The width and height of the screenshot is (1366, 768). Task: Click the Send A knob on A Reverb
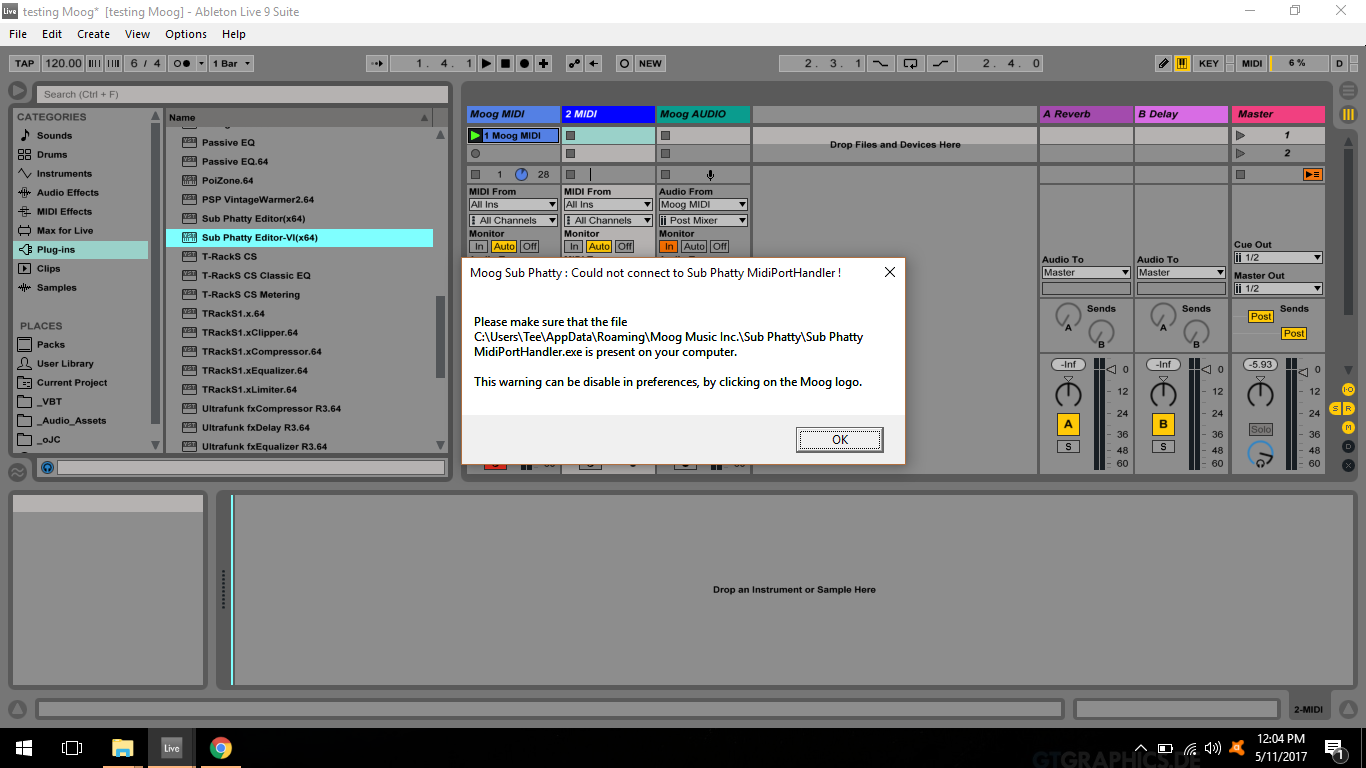tap(1067, 316)
